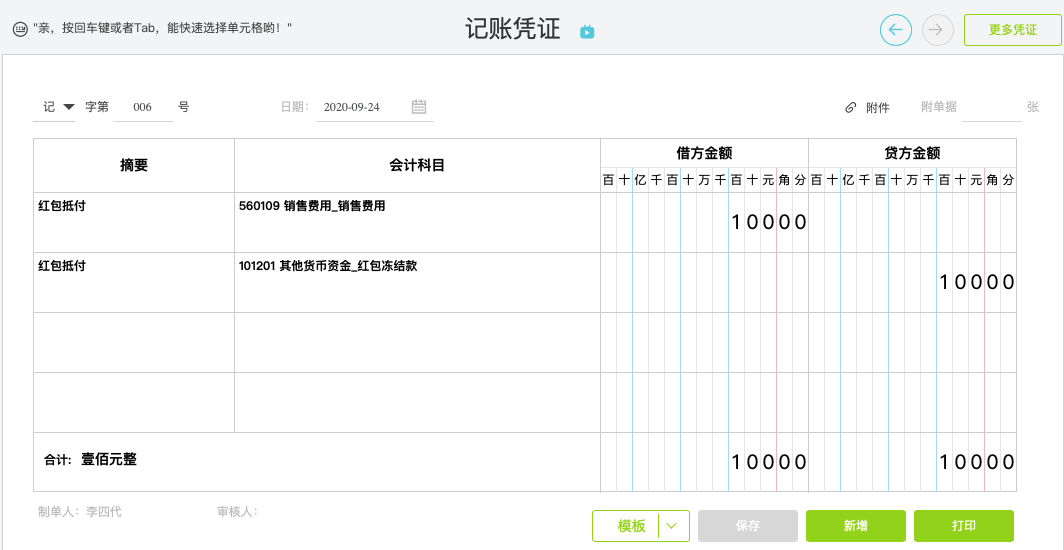This screenshot has height=550, width=1064.
Task: Click the 附单据 count input field
Action: tap(991, 107)
